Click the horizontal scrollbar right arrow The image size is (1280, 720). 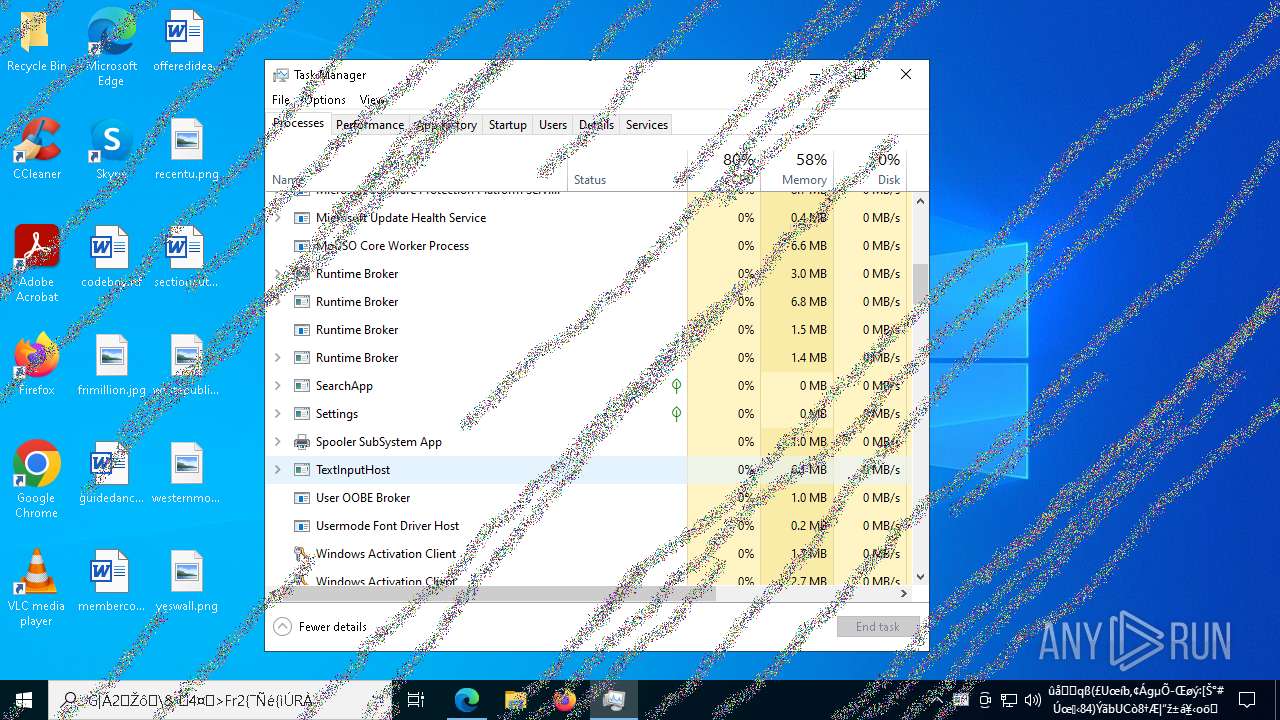click(x=904, y=594)
